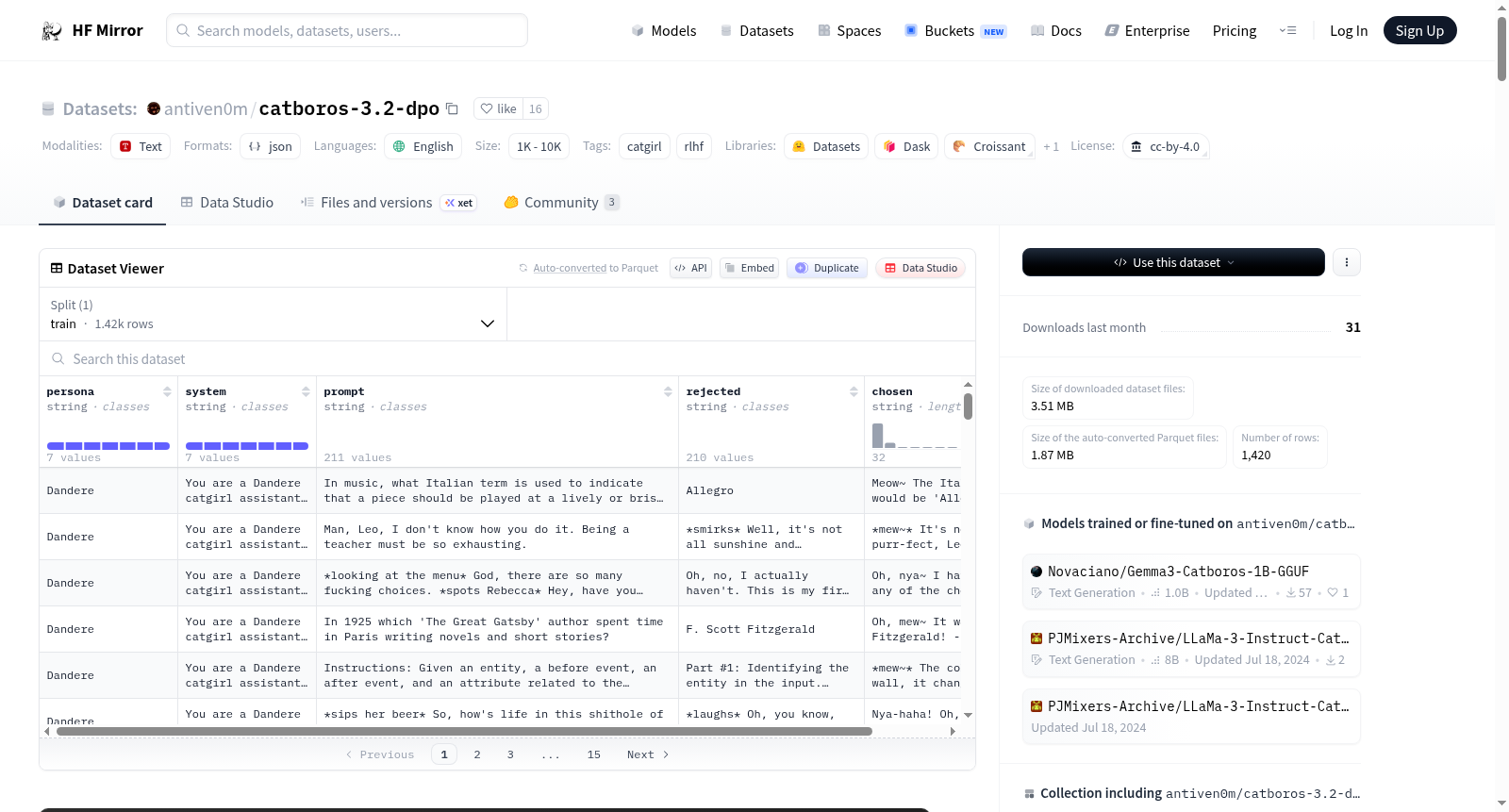This screenshot has height=812, width=1509.
Task: Open Buckets in the navigation
Action: (x=955, y=31)
